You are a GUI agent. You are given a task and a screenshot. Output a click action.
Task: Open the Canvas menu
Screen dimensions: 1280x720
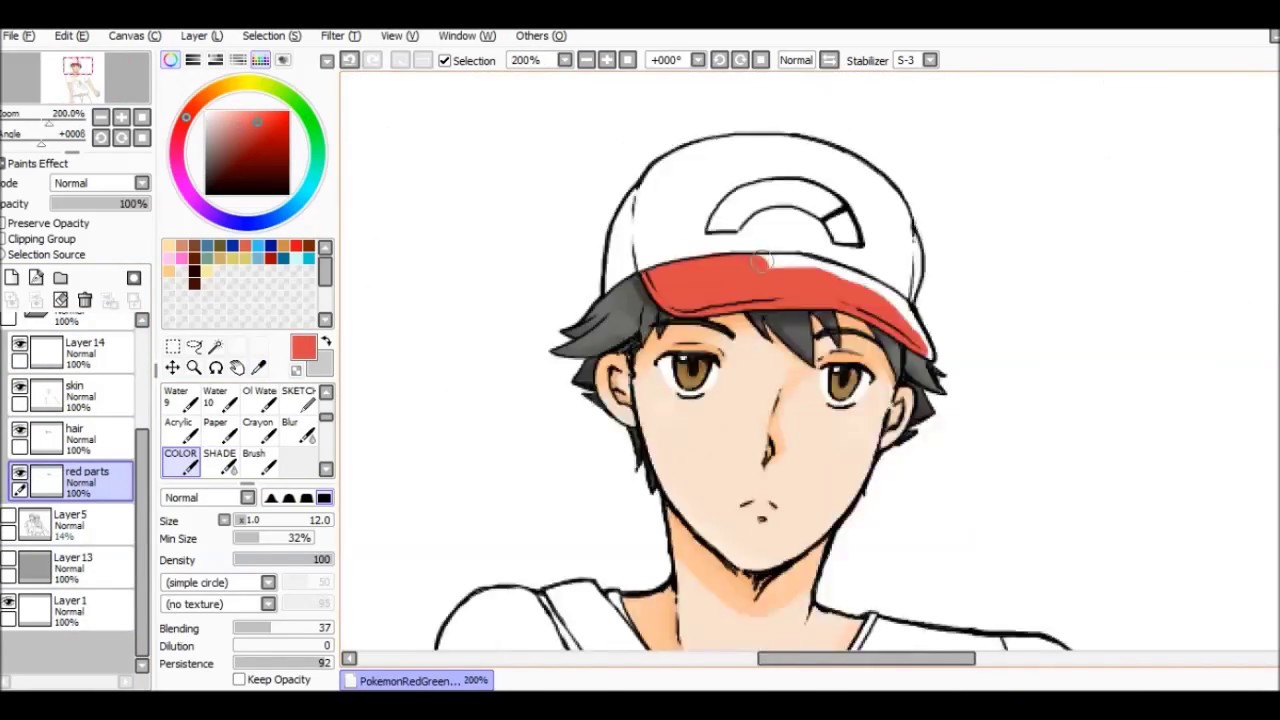(134, 36)
